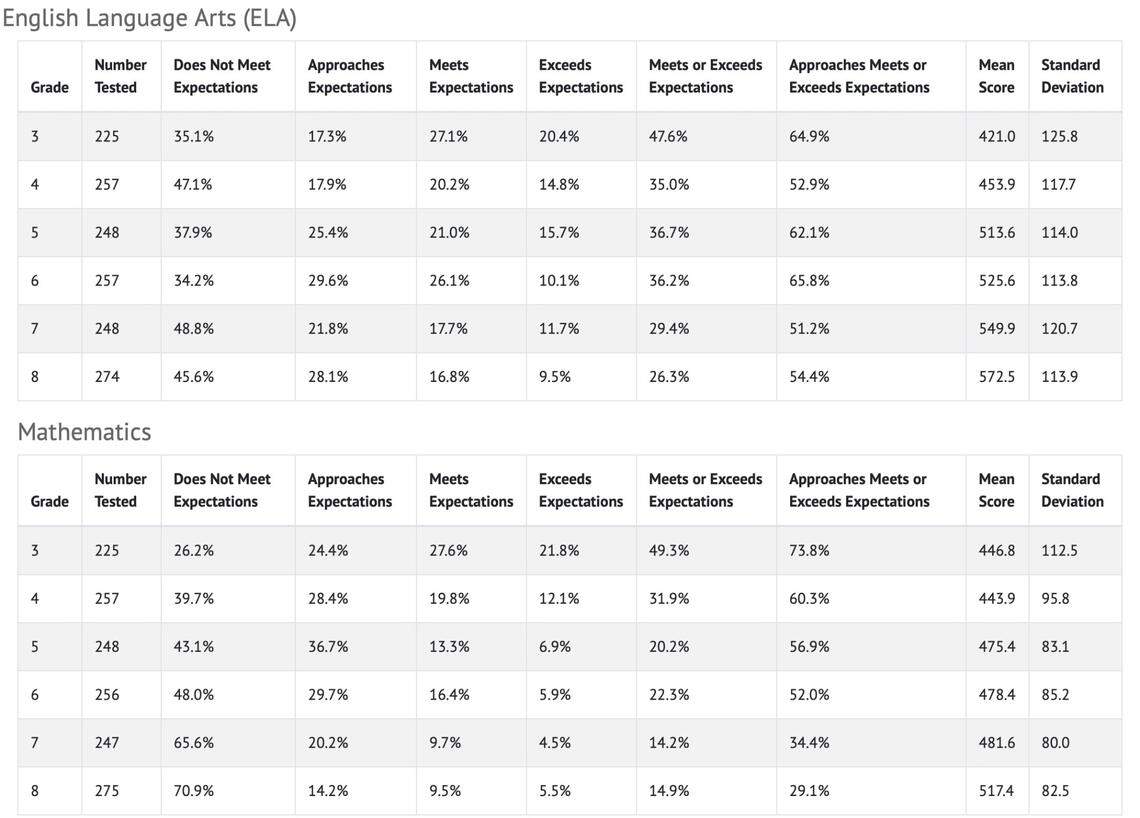Select ELA table's Mean Score column header

996,76
